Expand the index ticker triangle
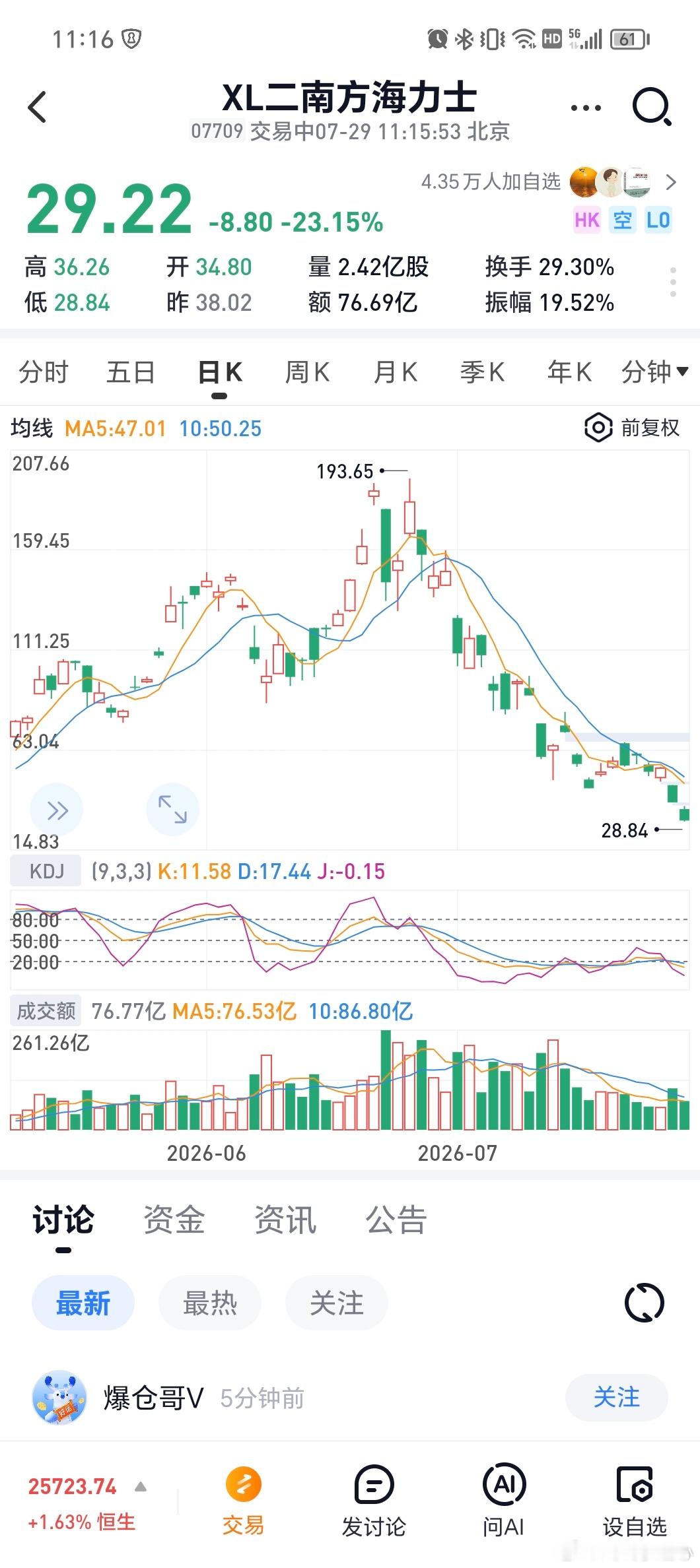700x1568 pixels. click(141, 1487)
